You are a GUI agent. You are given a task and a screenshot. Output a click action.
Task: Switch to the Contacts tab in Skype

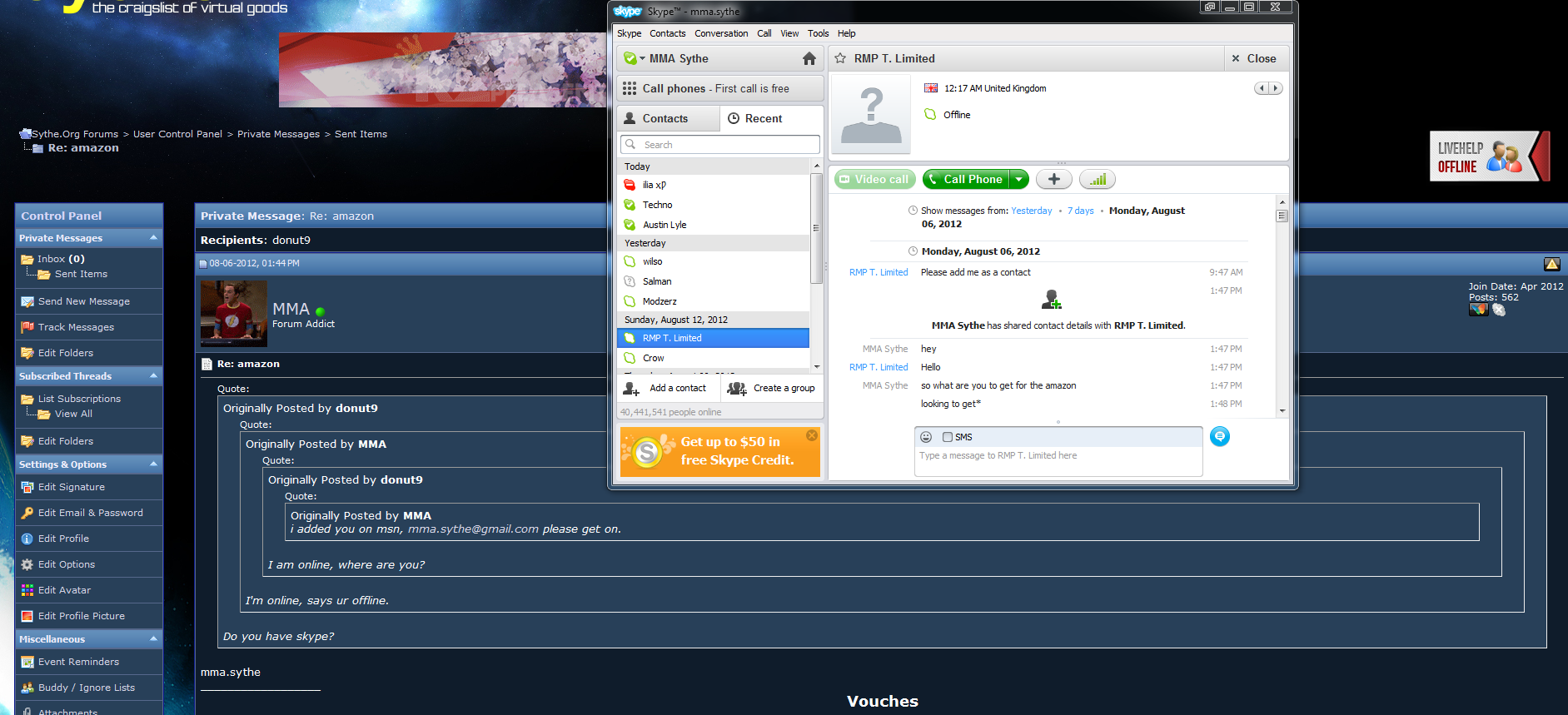pyautogui.click(x=669, y=118)
